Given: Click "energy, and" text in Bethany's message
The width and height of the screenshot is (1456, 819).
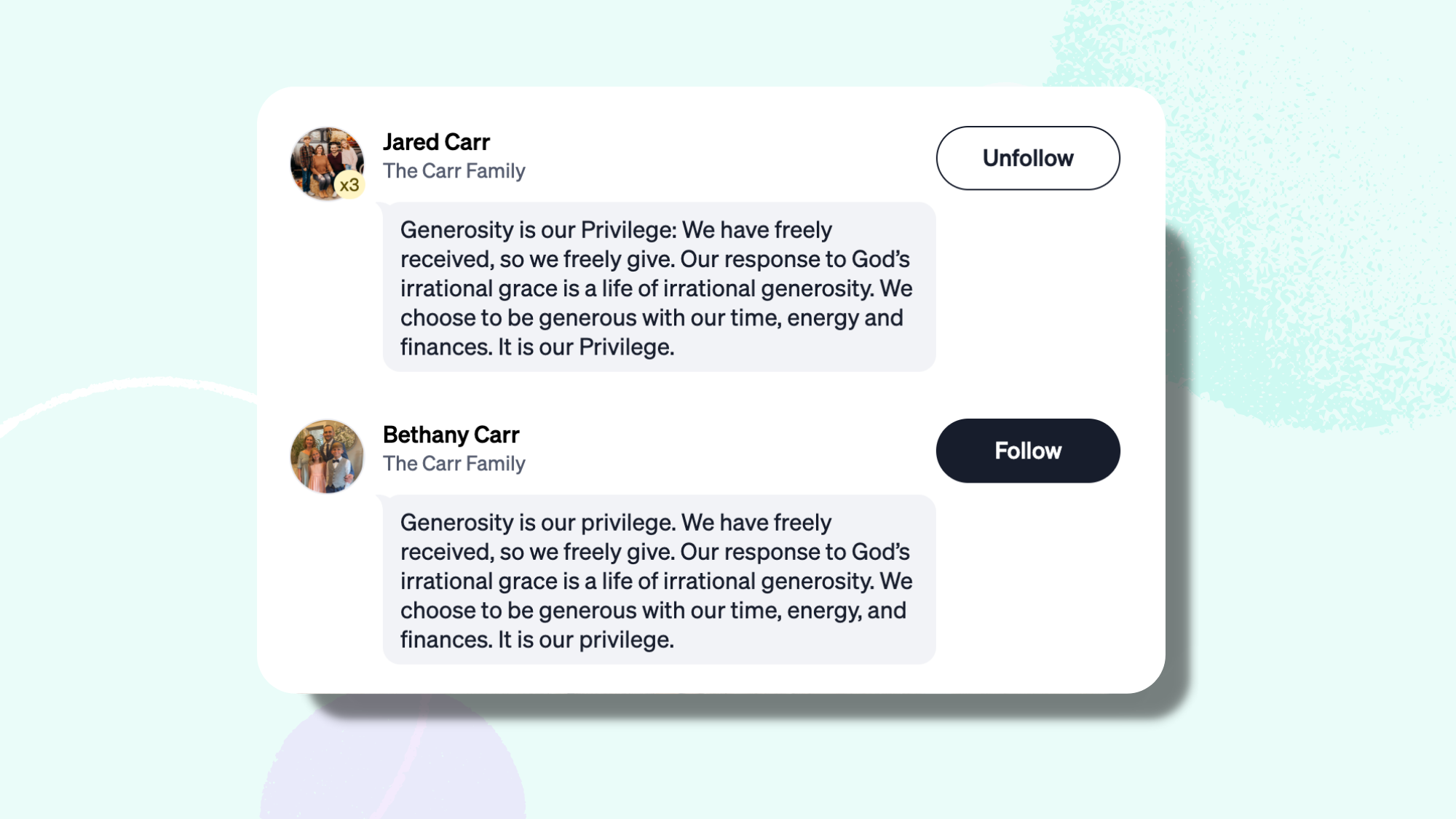Looking at the screenshot, I should [847, 611].
